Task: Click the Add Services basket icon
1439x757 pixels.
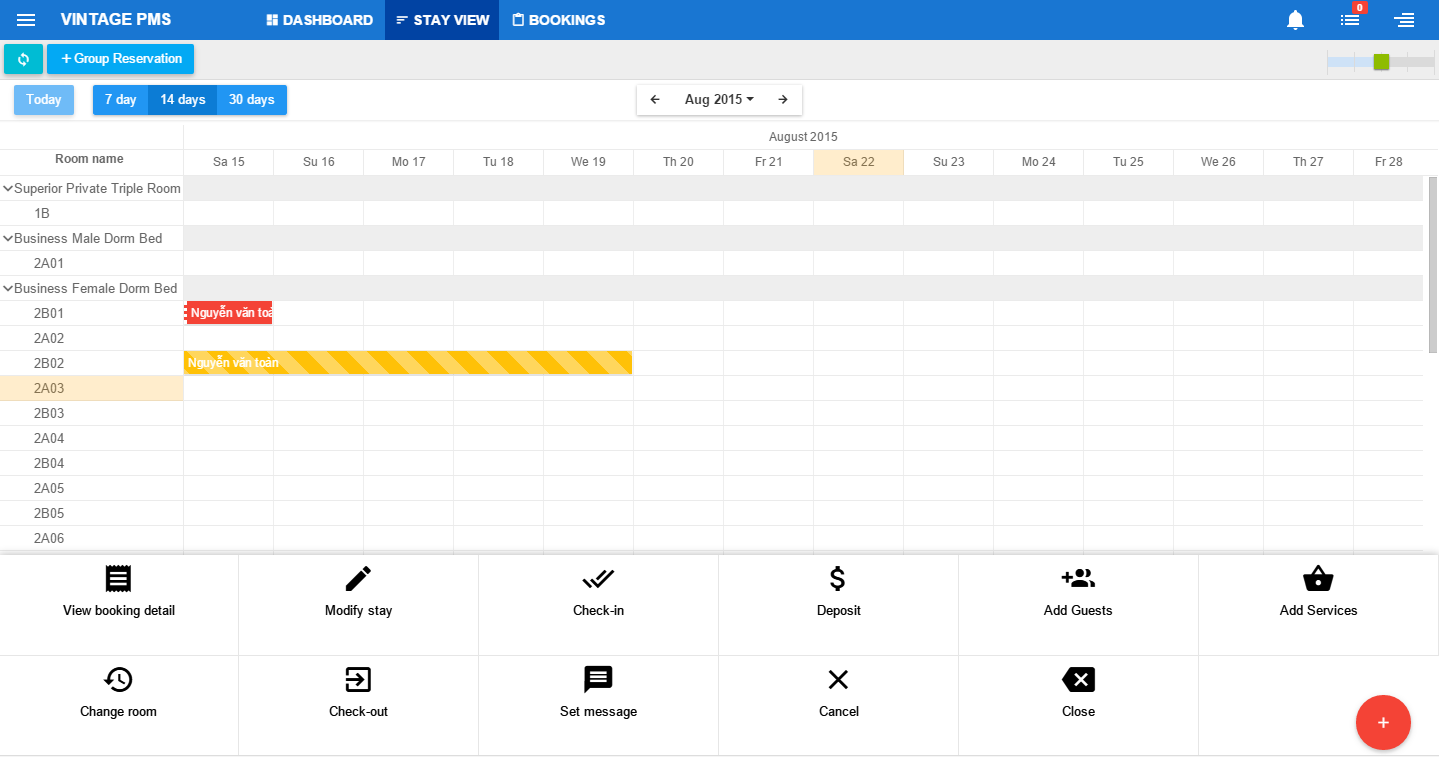Action: [x=1318, y=579]
